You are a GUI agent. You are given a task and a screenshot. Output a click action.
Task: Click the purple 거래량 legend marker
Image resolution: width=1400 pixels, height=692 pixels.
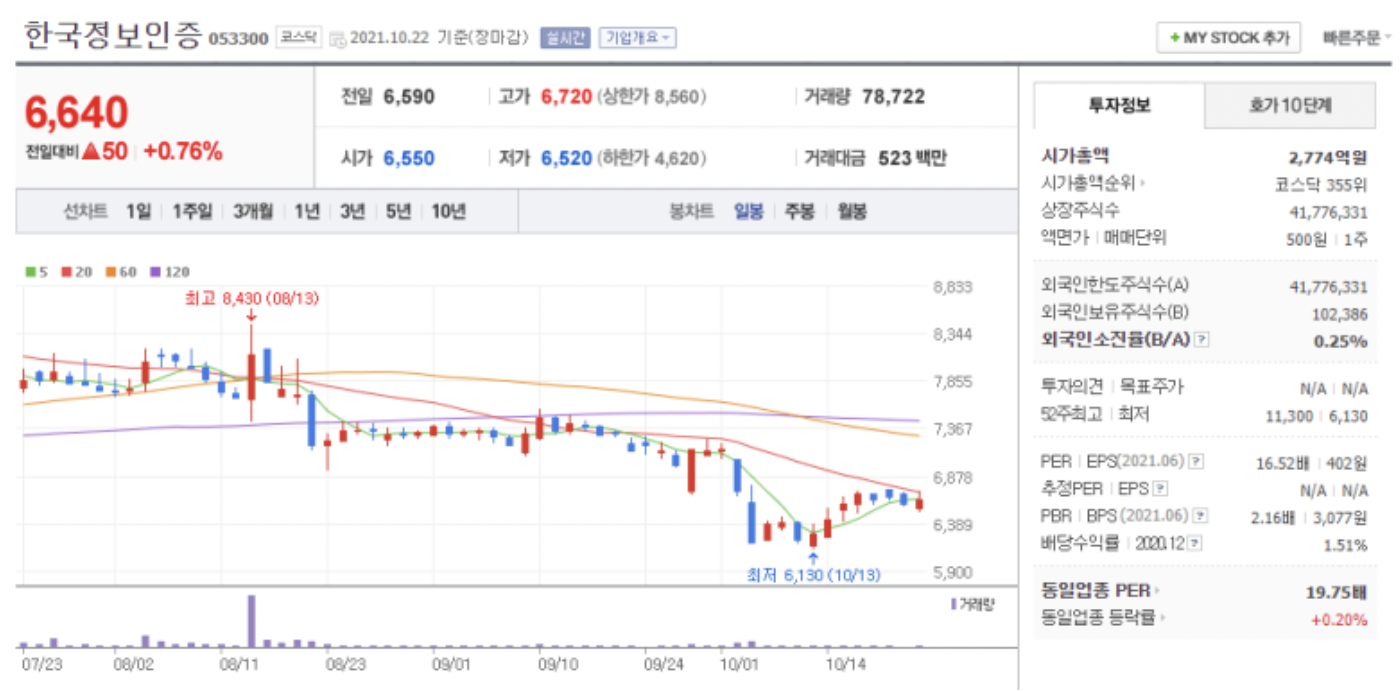click(953, 603)
